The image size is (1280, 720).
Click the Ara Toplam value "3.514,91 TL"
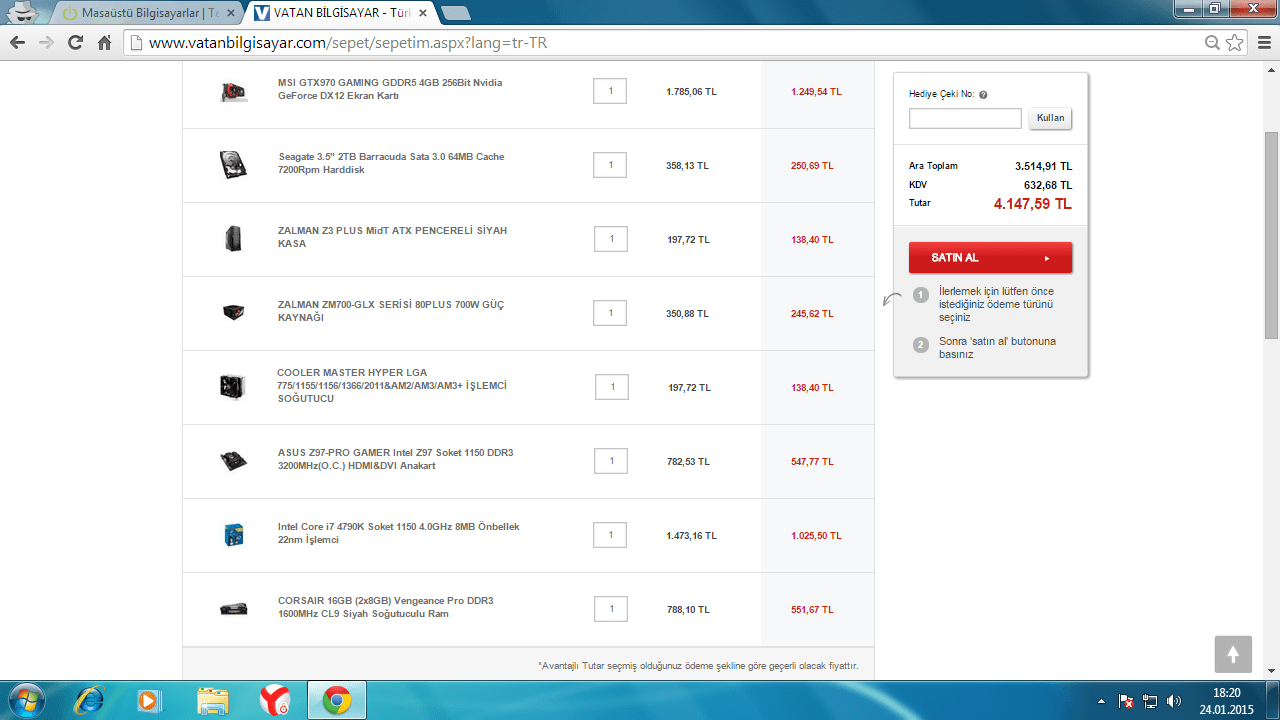(x=1043, y=167)
